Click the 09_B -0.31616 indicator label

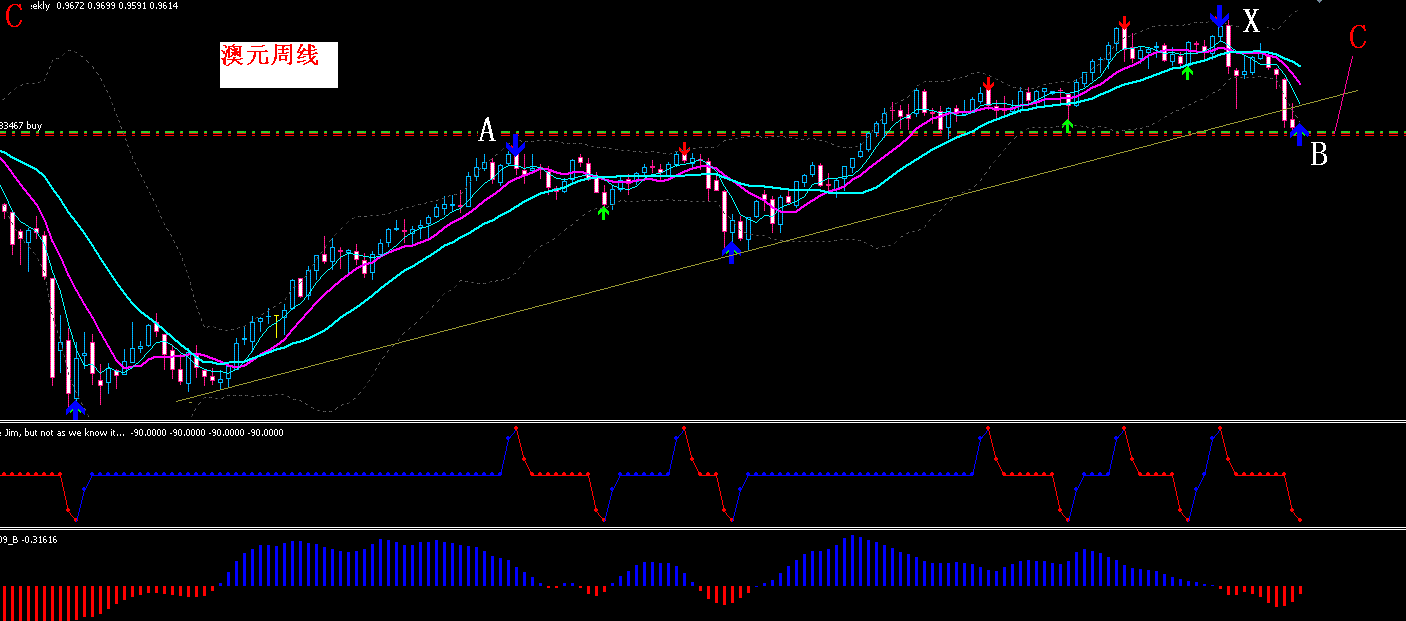(29, 540)
